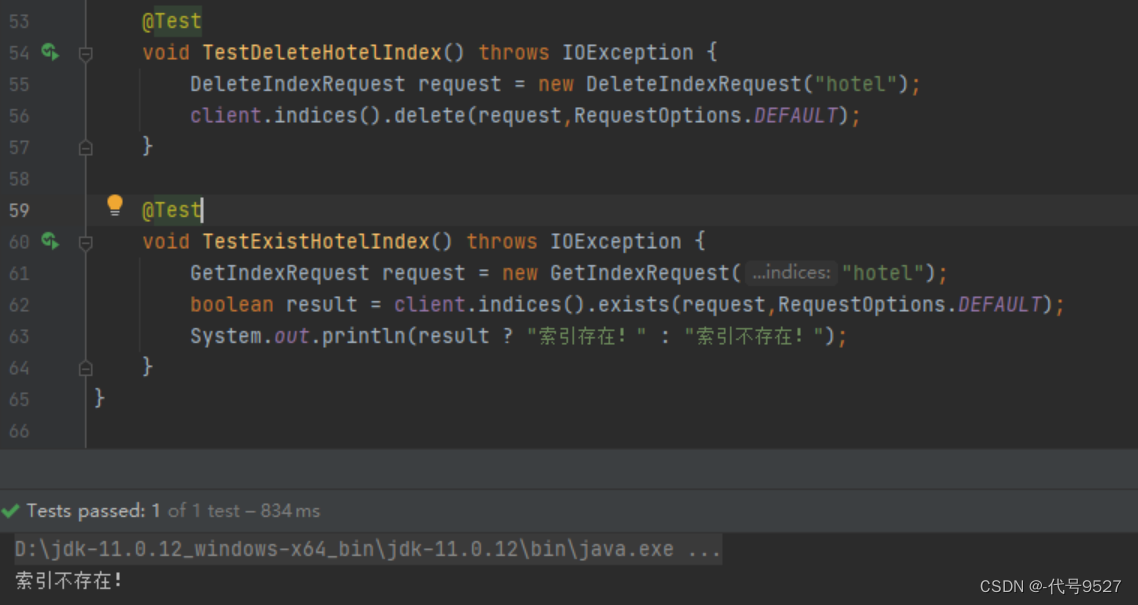Click line number 66 in gutter
Viewport: 1138px width, 605px height.
[19, 431]
